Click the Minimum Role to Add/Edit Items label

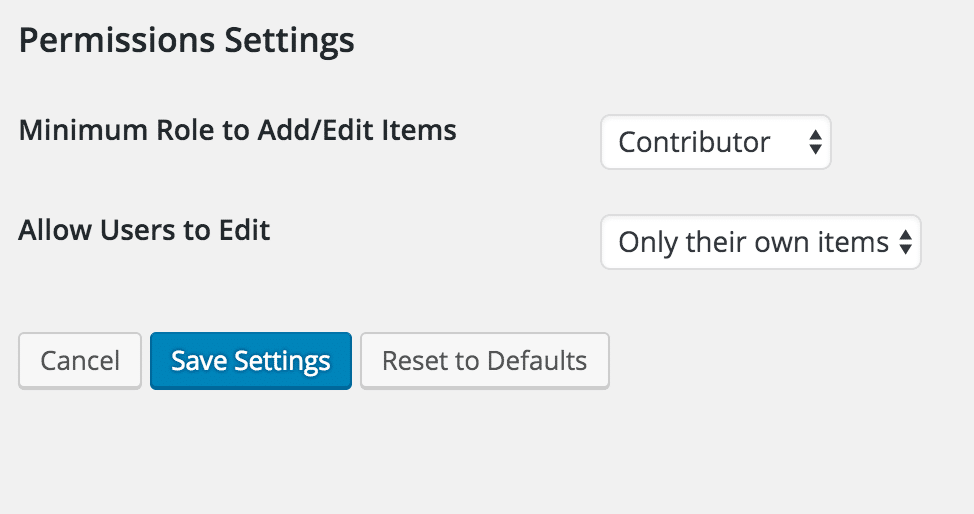tap(237, 131)
